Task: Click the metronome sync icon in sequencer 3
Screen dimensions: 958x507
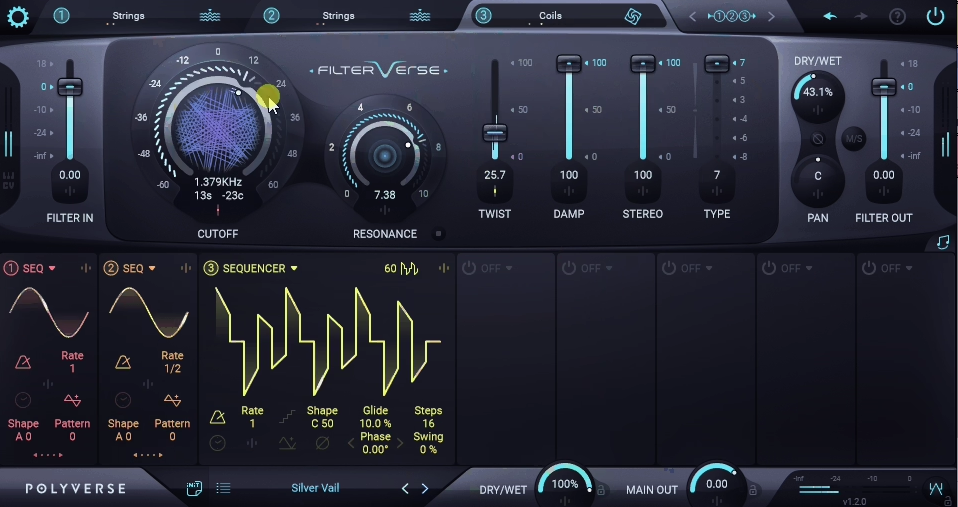Action: (217, 418)
